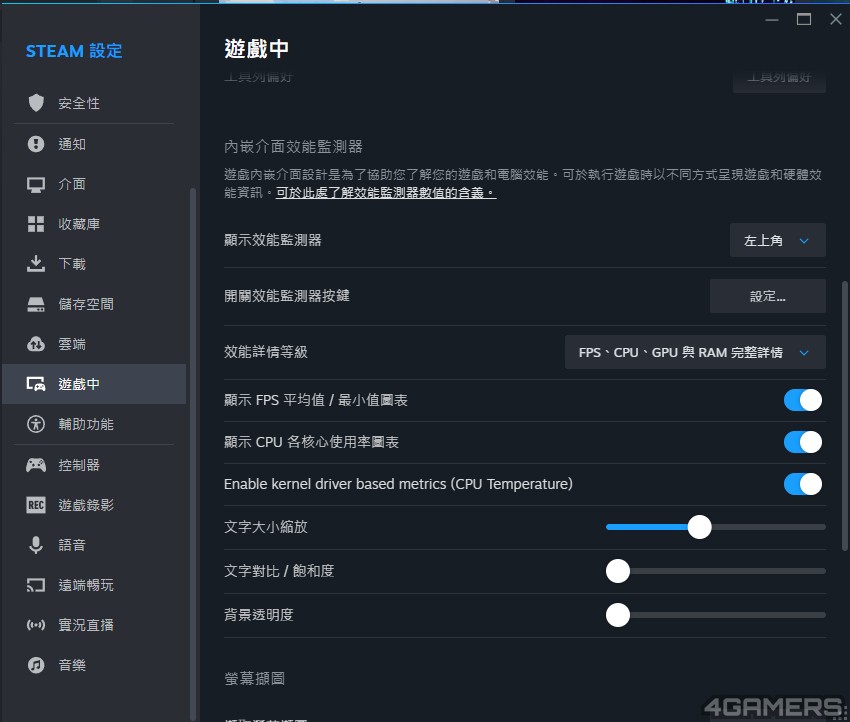Click the overlay icon beside 遊戲中
The width and height of the screenshot is (850, 722).
pyautogui.click(x=36, y=384)
